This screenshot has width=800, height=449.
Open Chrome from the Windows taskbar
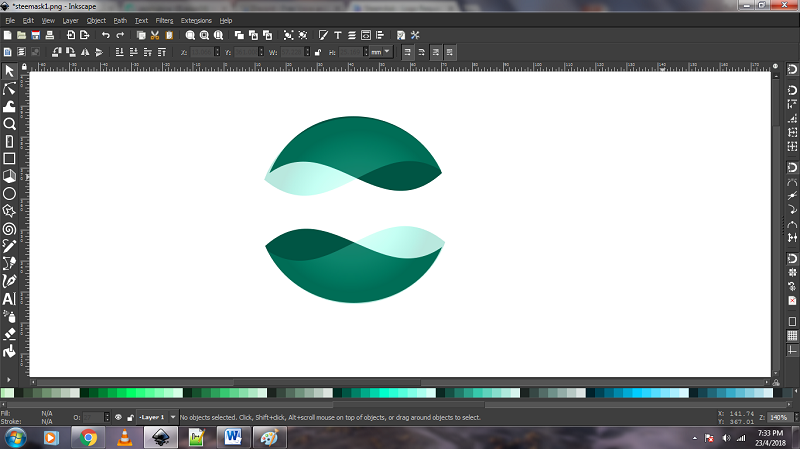click(88, 438)
